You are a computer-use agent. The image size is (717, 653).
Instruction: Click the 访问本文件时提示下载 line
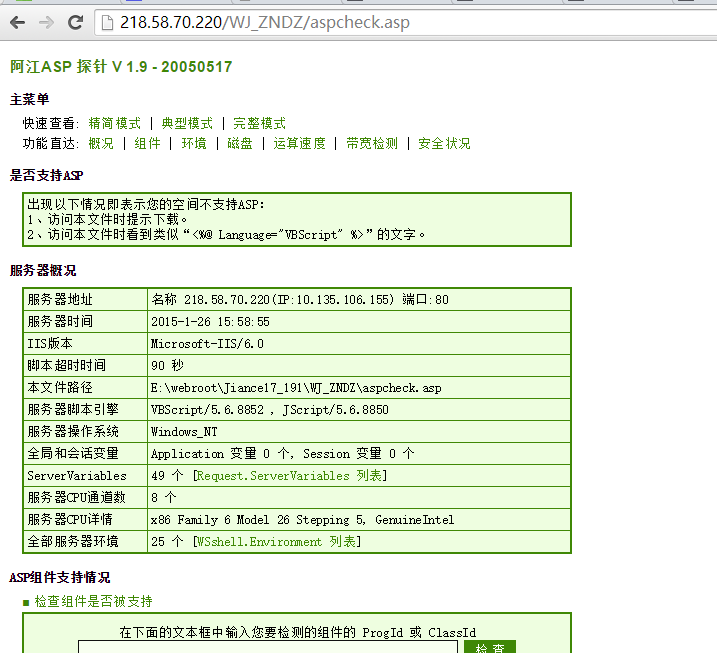click(x=107, y=219)
